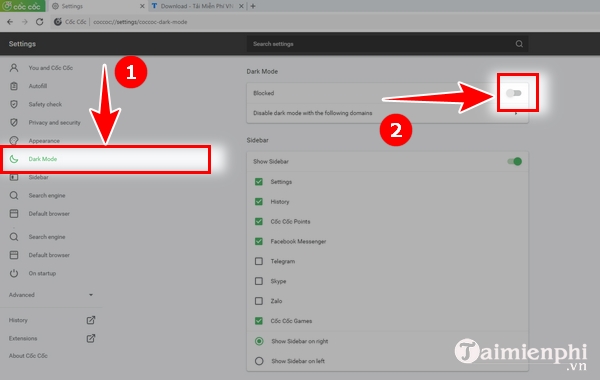This screenshot has height=380, width=600.
Task: Open first Default browser menu entry
Action: pos(49,214)
